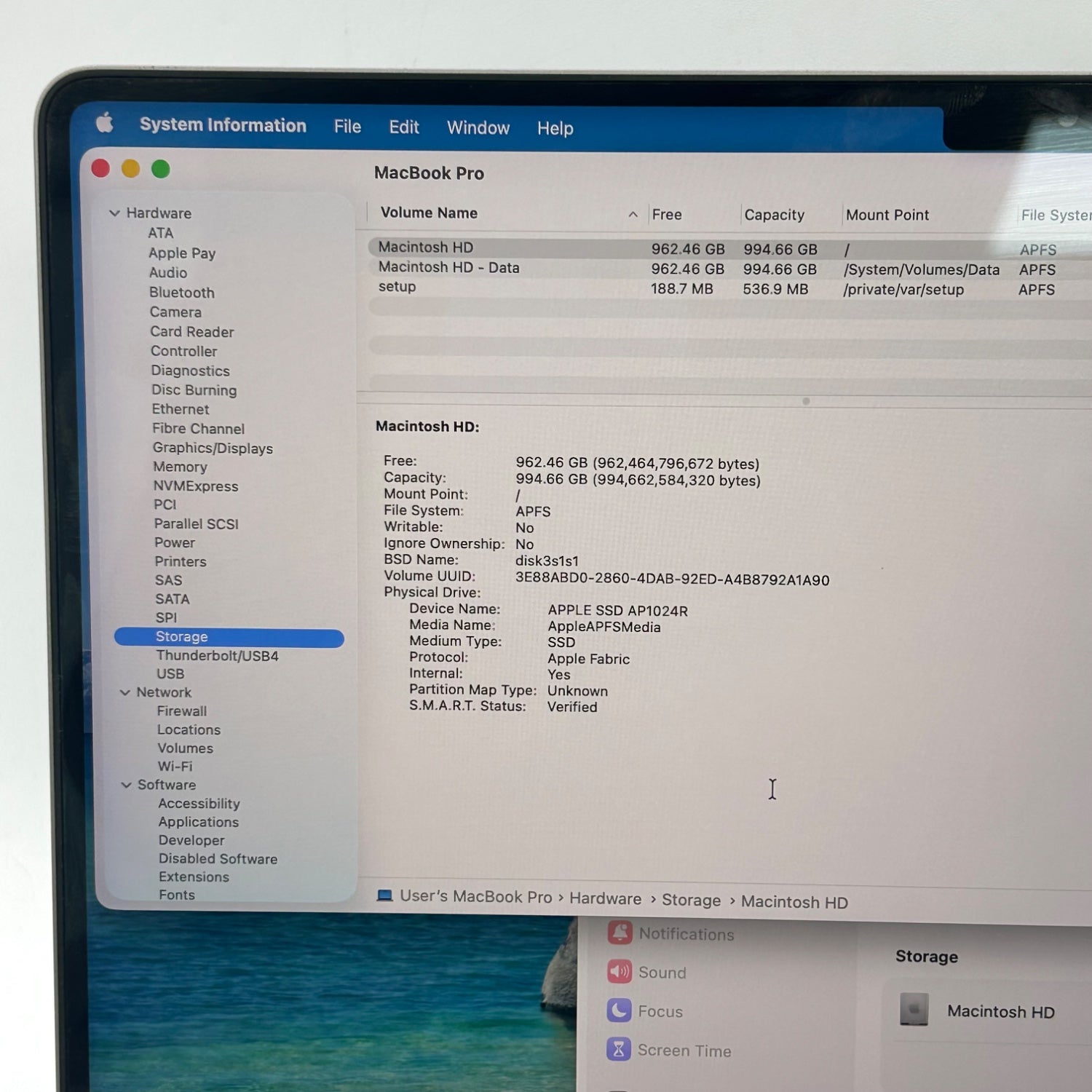This screenshot has width=1092, height=1092.
Task: Collapse the Software section chevron
Action: coord(126,785)
